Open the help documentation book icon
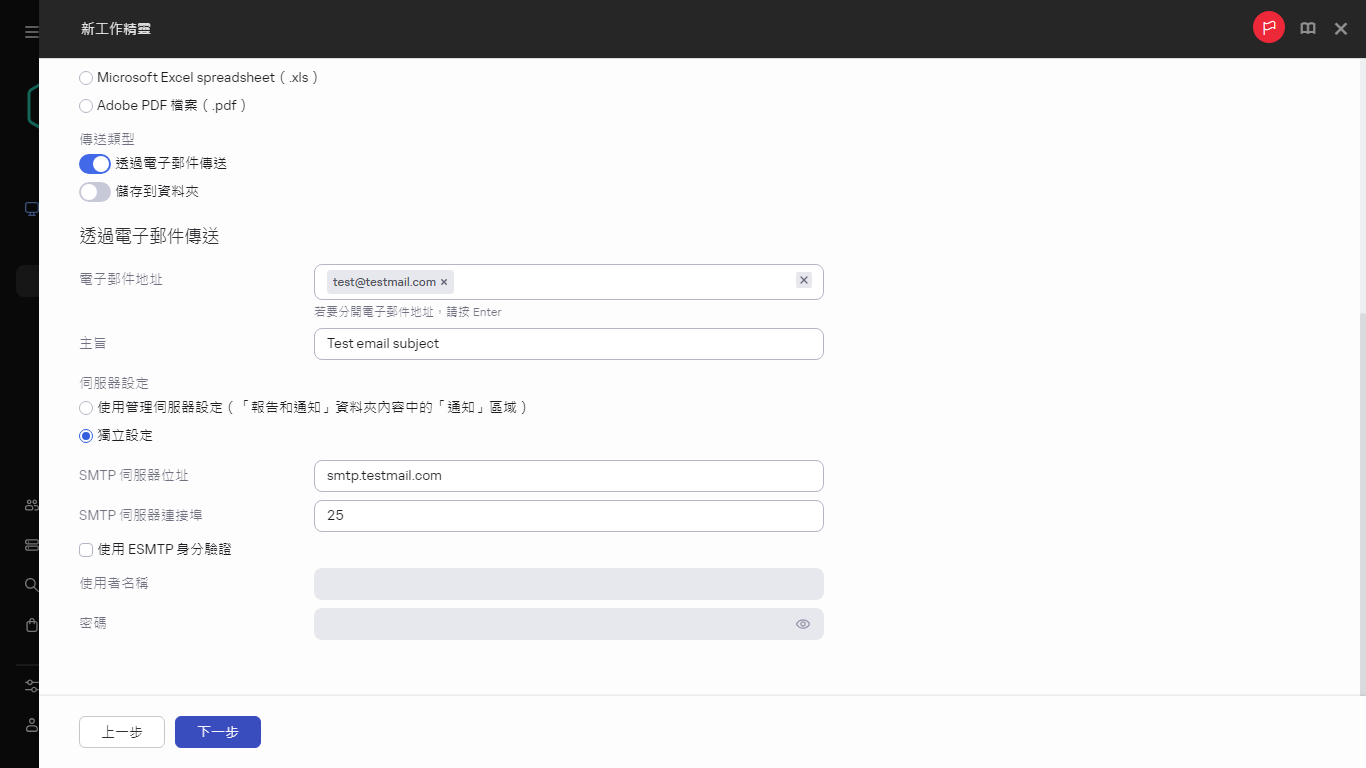Screen dimensions: 1366x768 coord(1307,28)
